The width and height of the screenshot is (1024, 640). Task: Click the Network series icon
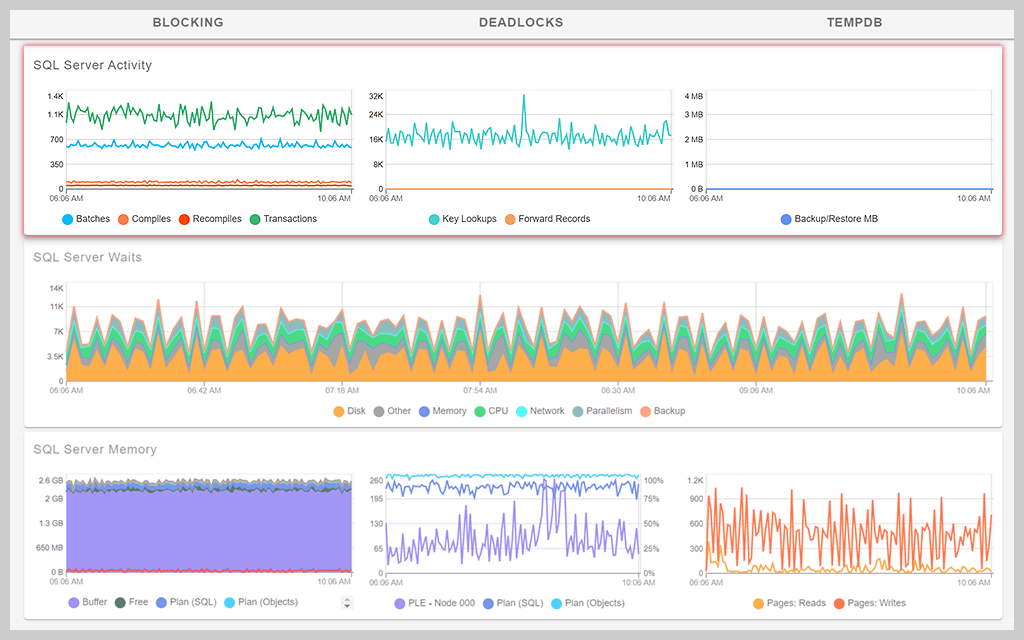click(x=521, y=411)
